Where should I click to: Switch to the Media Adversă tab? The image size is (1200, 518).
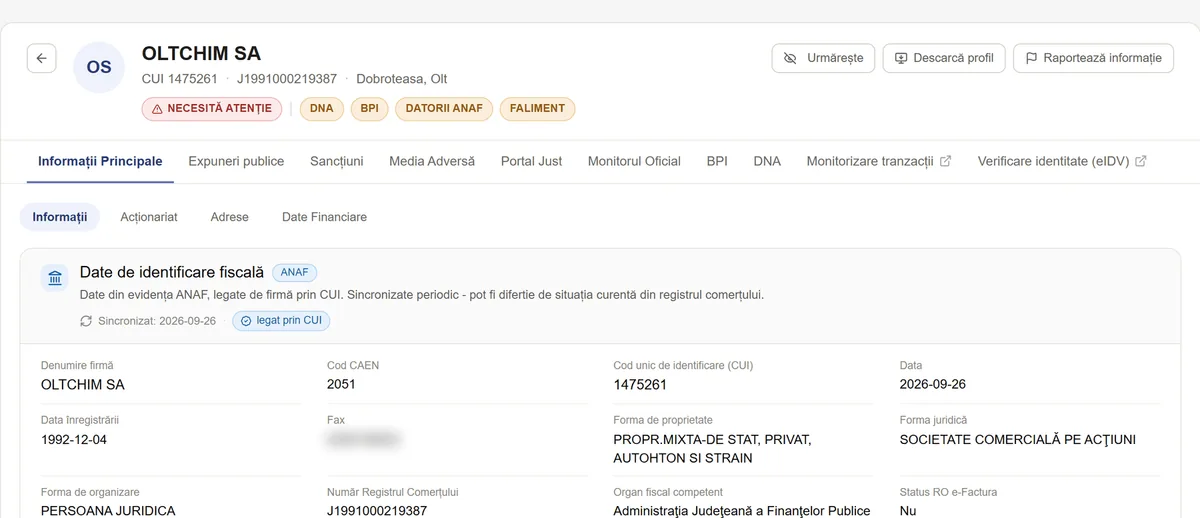click(x=432, y=161)
